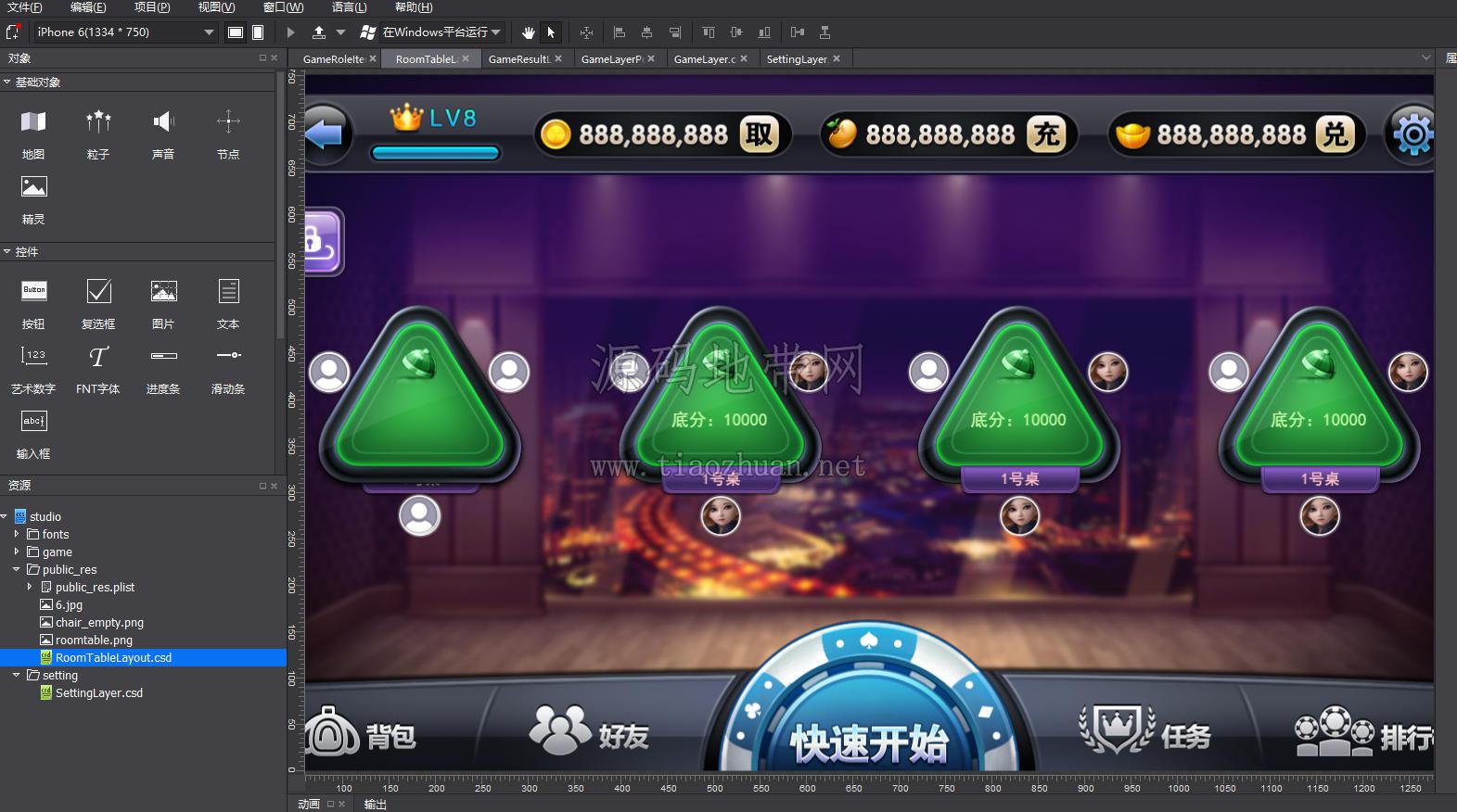Select the FNT字体 font widget
Screen dimensions: 1457x812
(98, 369)
